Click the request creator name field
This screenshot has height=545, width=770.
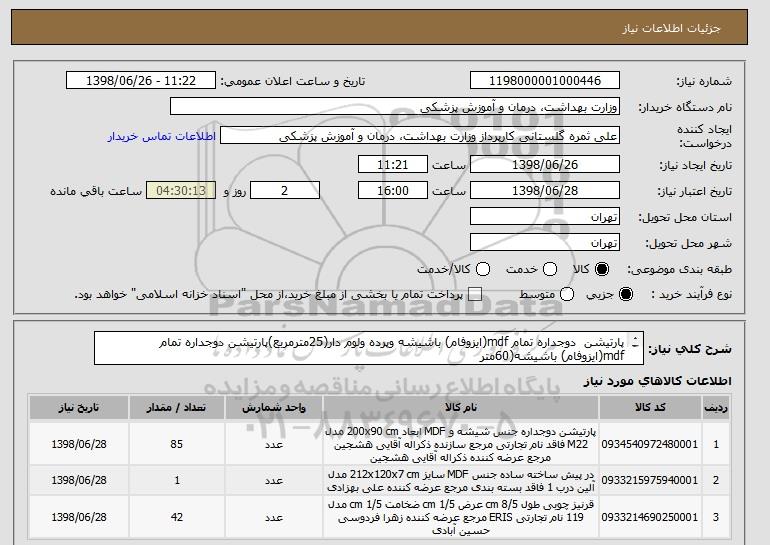point(420,136)
